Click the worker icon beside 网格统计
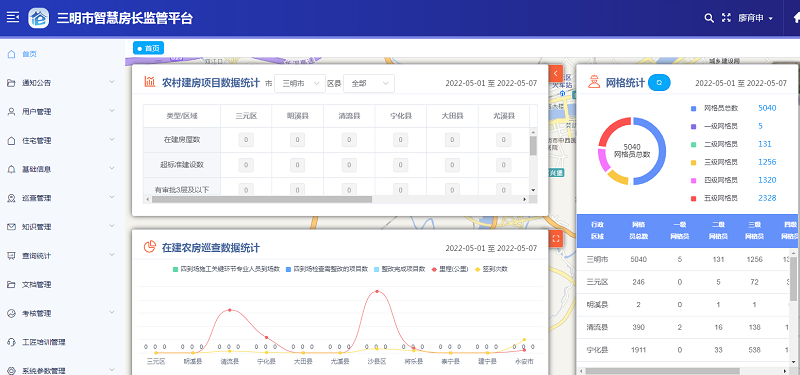800x375 pixels. pos(594,82)
